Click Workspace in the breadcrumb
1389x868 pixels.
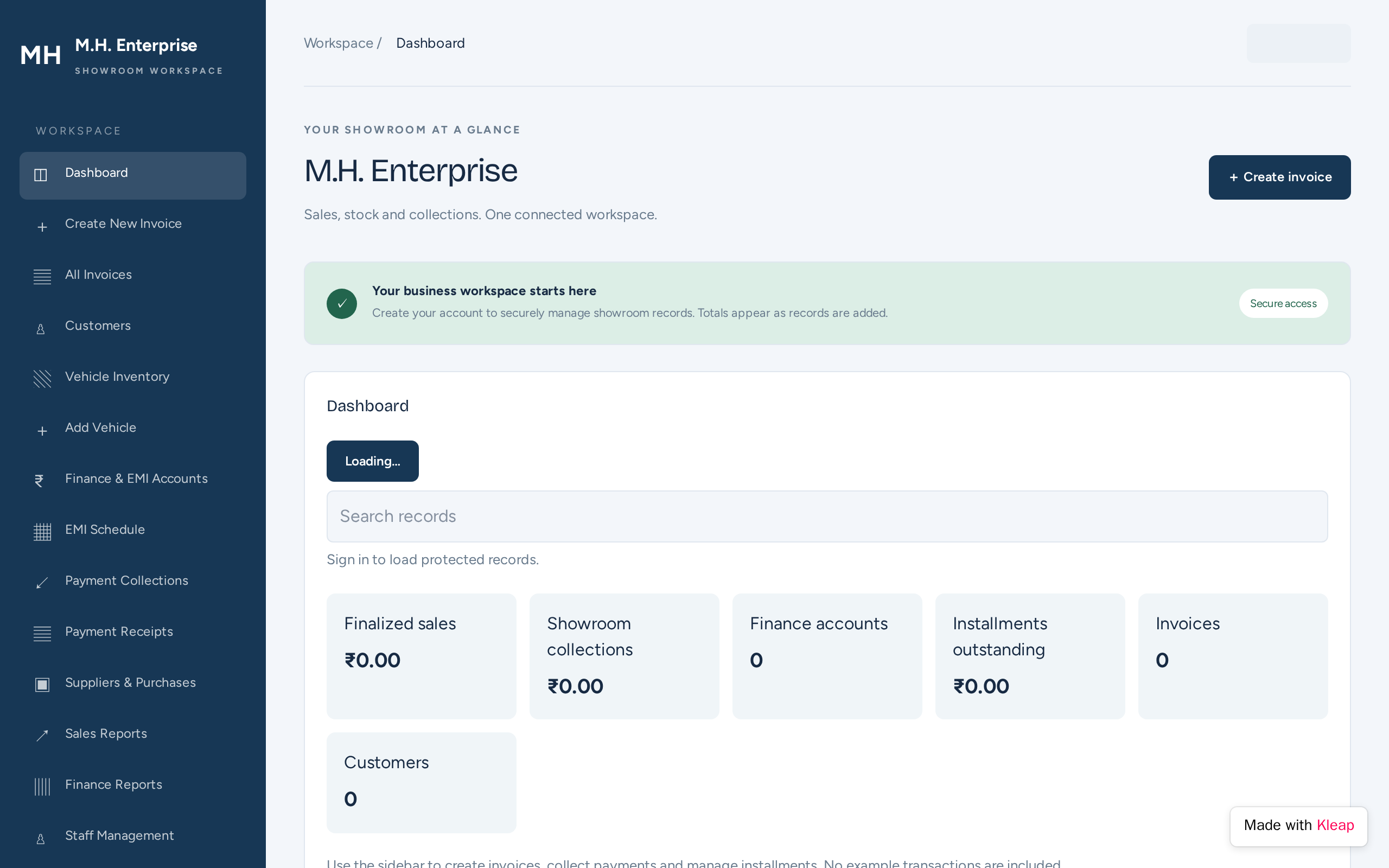coord(339,43)
